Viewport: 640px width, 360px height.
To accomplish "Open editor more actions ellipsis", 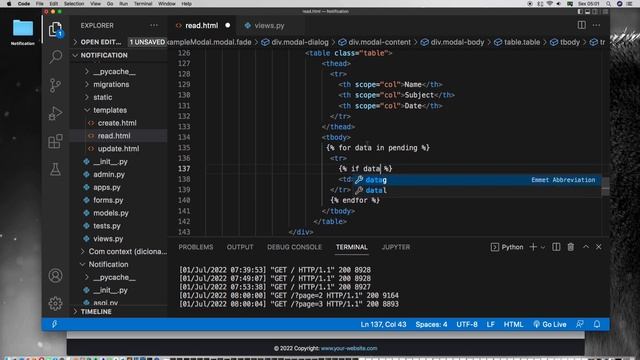I will 596,25.
